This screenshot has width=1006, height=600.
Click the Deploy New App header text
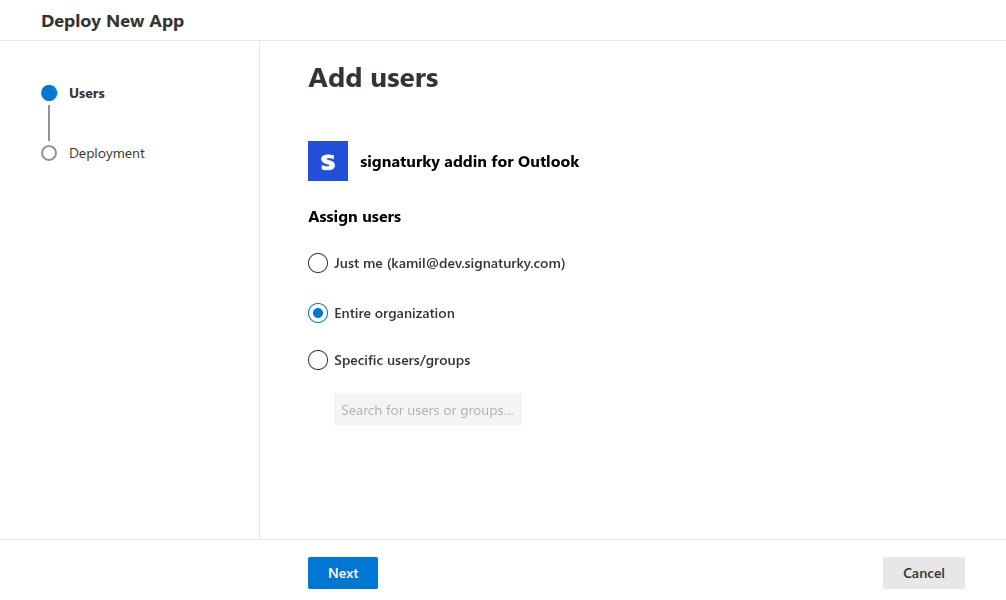coord(113,21)
